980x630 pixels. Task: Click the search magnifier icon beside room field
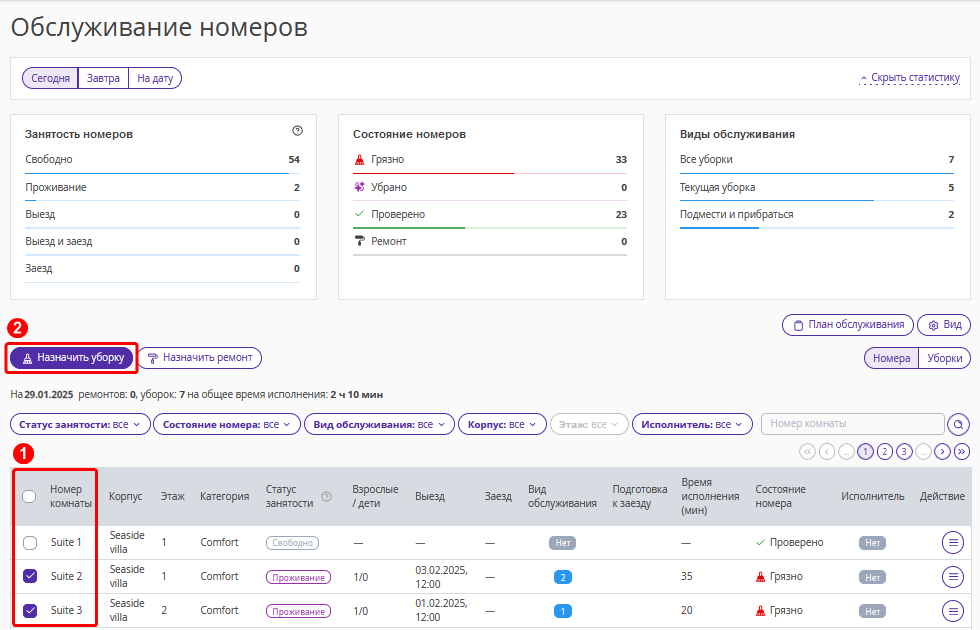[x=958, y=424]
